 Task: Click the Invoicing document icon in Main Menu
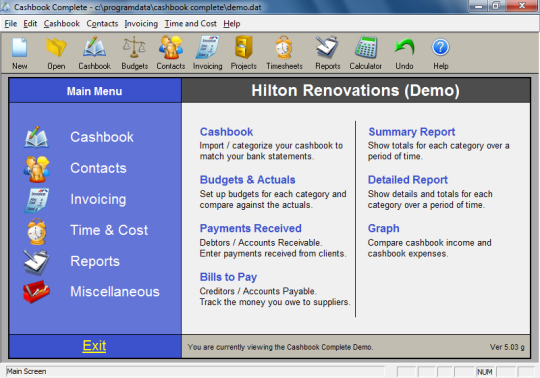click(37, 200)
